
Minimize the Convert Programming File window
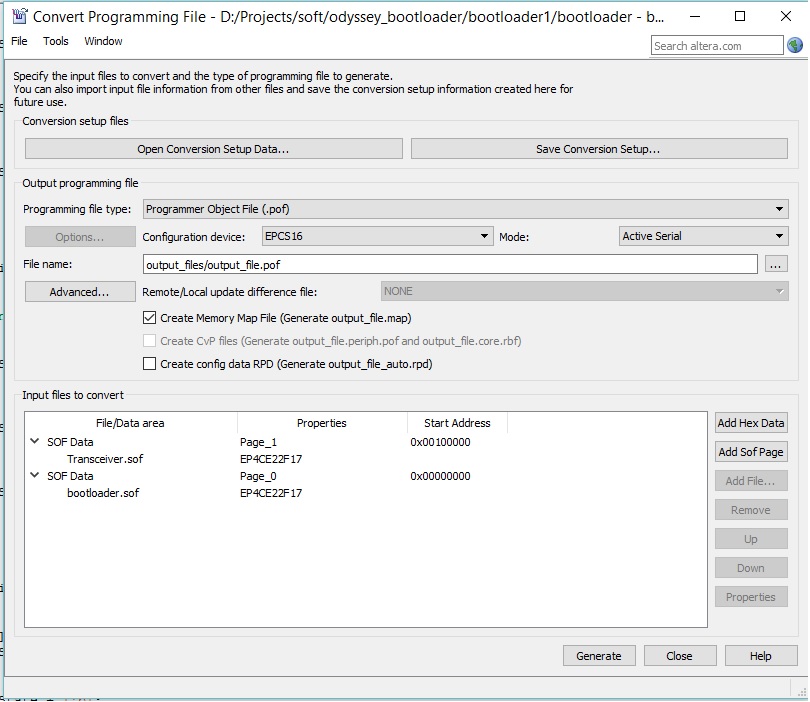tap(695, 16)
